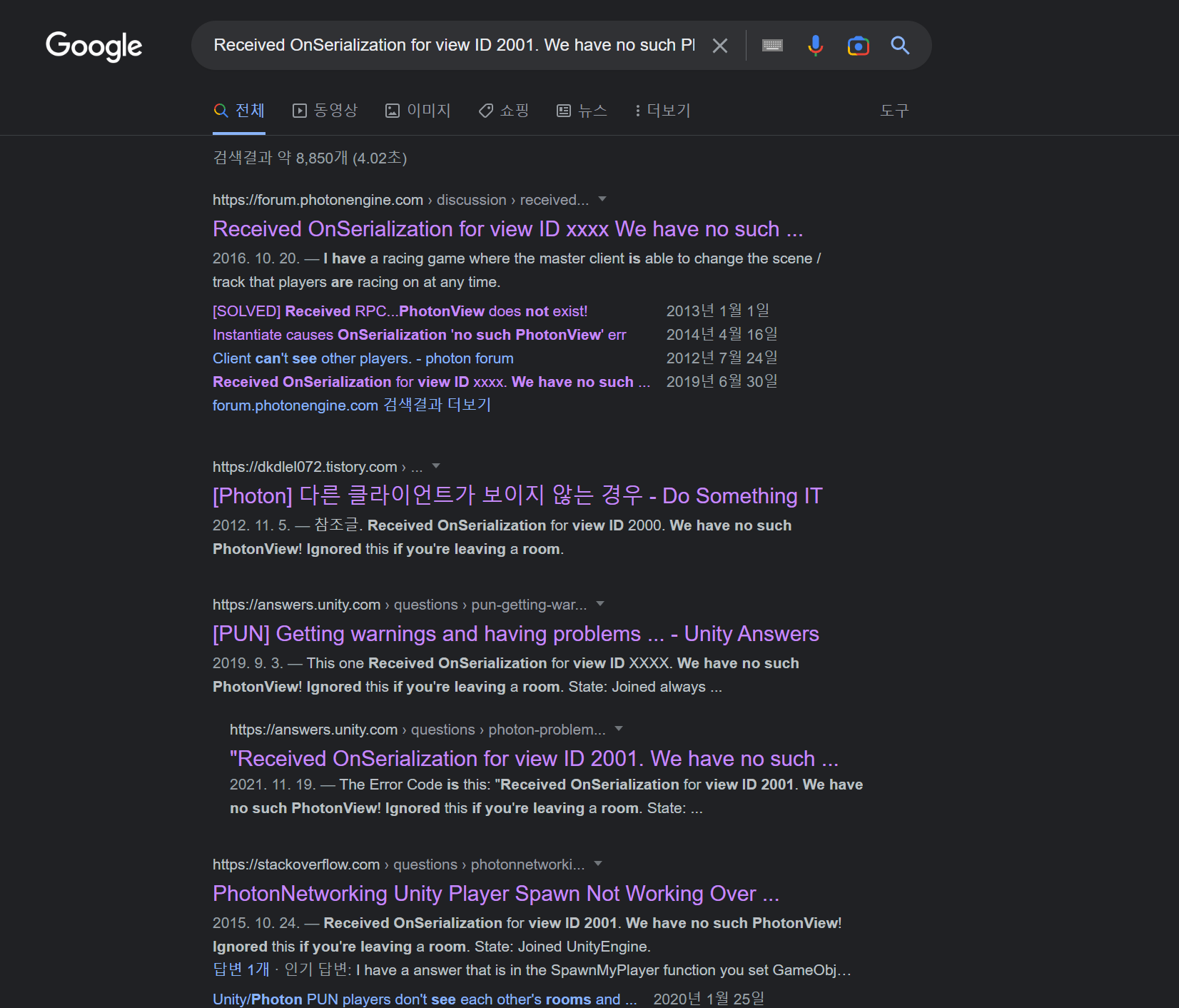
Task: Click the date '2014년 4월 16일'
Action: click(722, 335)
